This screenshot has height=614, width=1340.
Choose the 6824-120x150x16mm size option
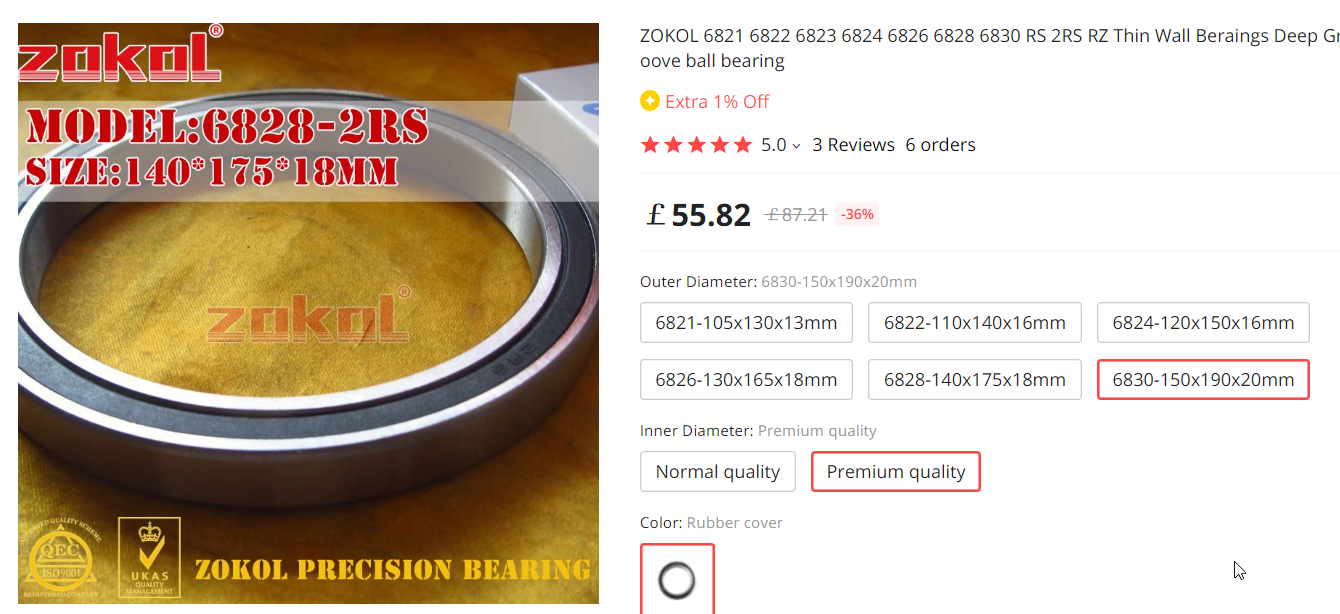(x=1203, y=323)
